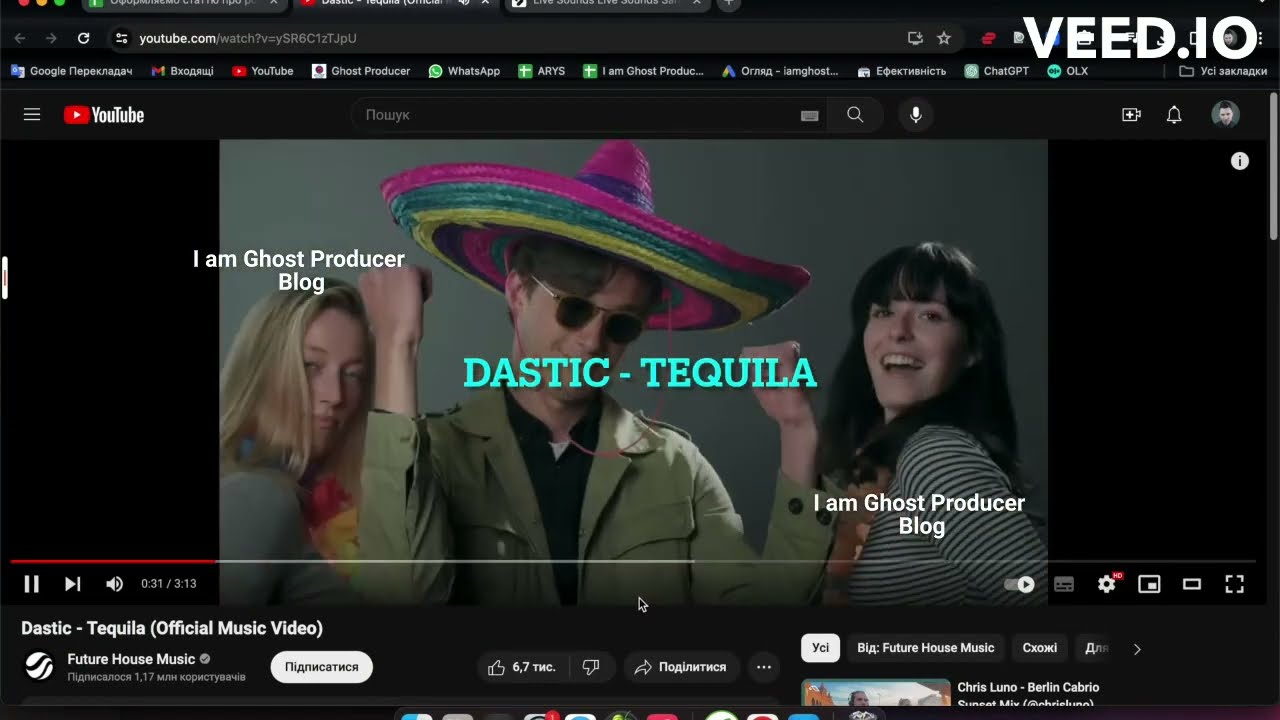Go forward in browser history

click(52, 38)
